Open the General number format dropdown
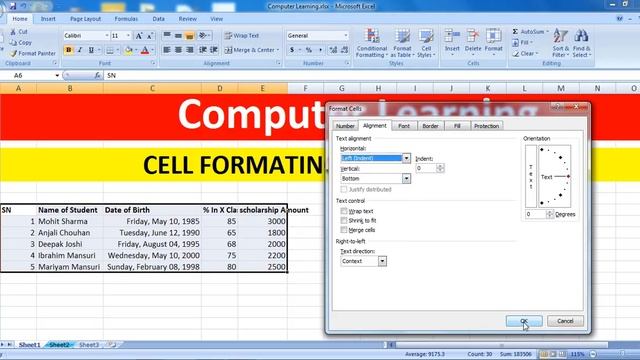This screenshot has height=360, width=640. point(346,36)
